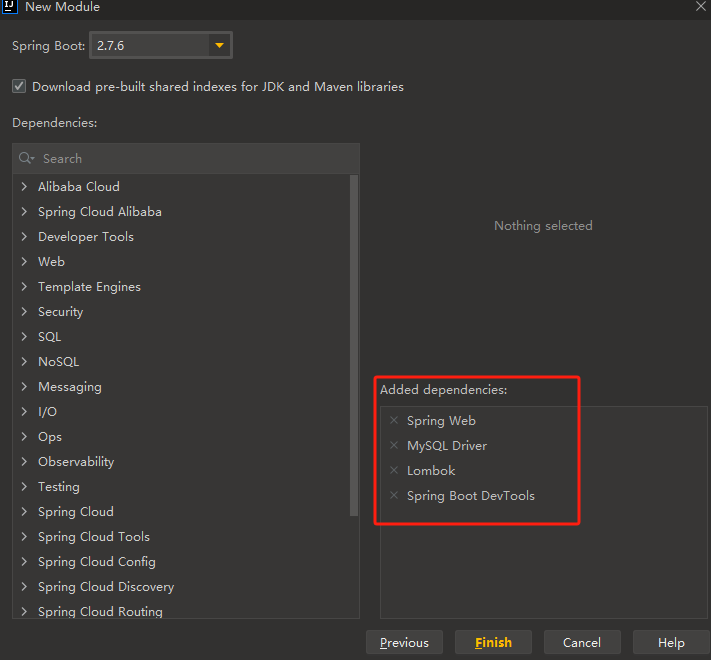Click the search magnifier icon
Image resolution: width=711 pixels, height=660 pixels.
(x=26, y=158)
